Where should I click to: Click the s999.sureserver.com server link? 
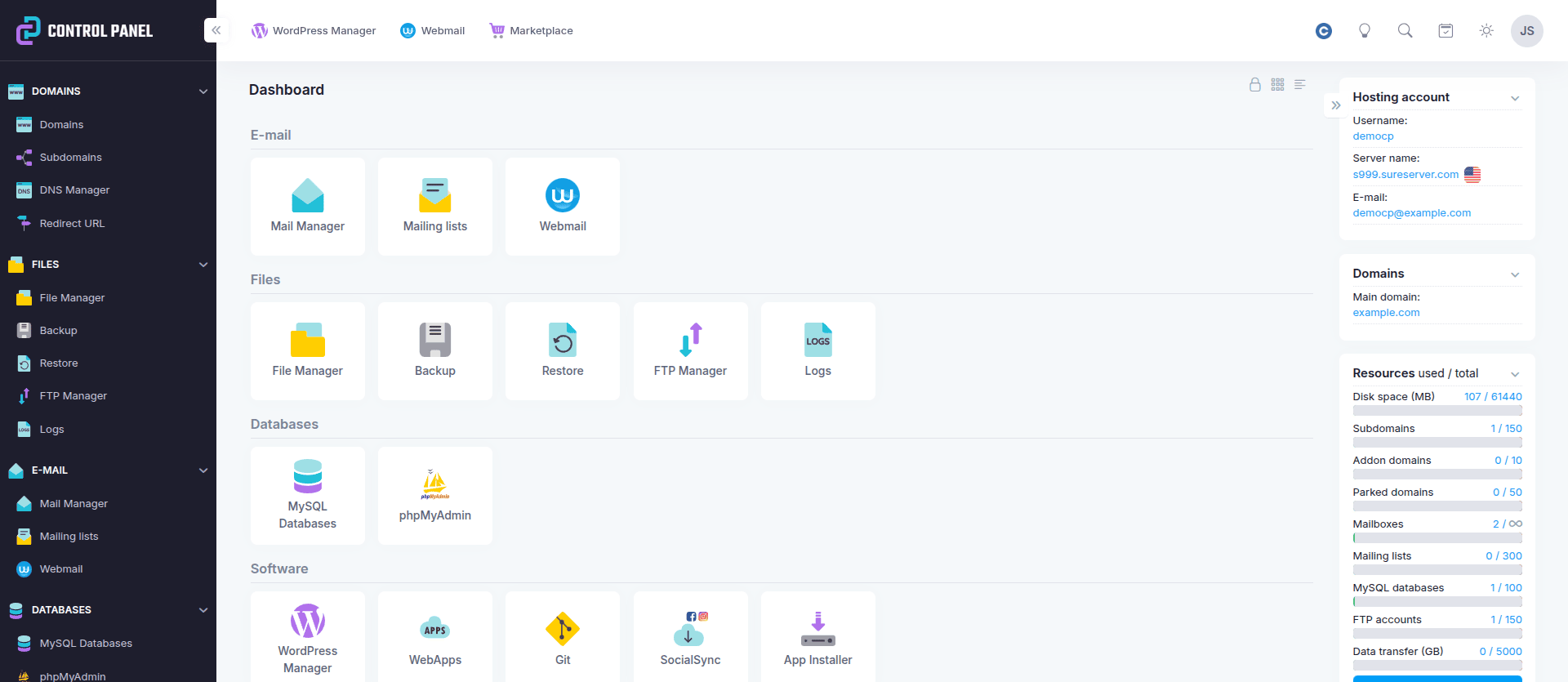(1405, 175)
